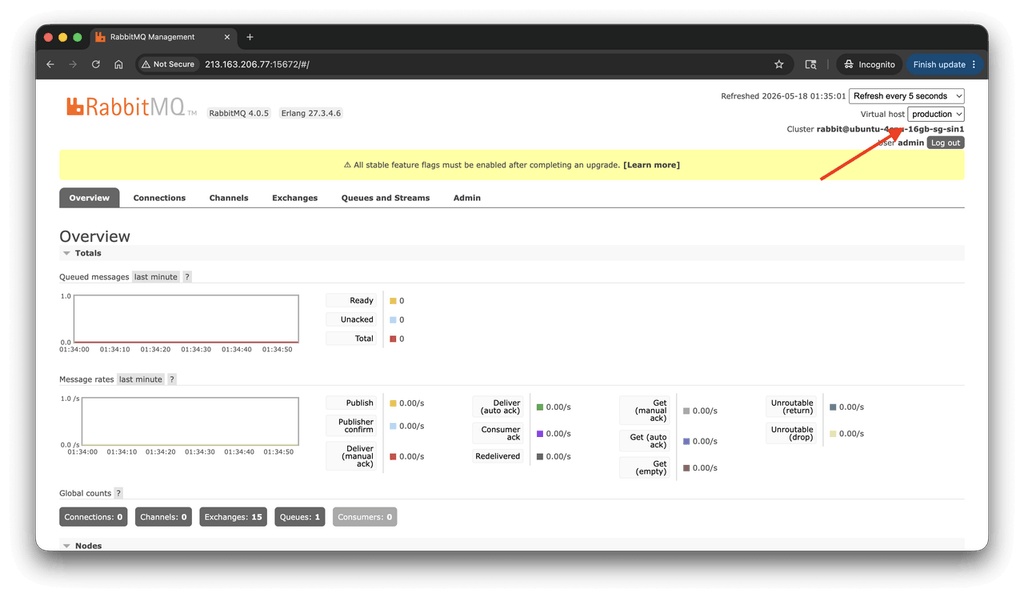
Task: Open the tab search icon in toolbar
Action: click(810, 64)
